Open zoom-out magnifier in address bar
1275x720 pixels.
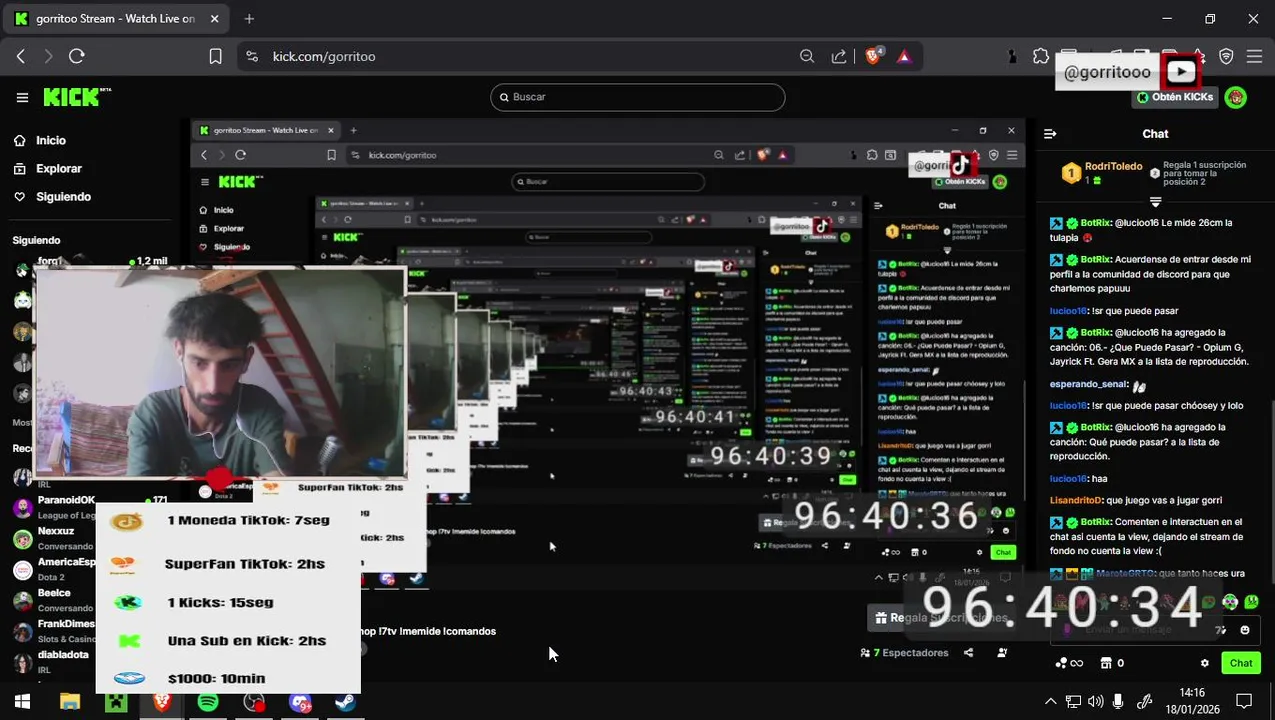807,57
